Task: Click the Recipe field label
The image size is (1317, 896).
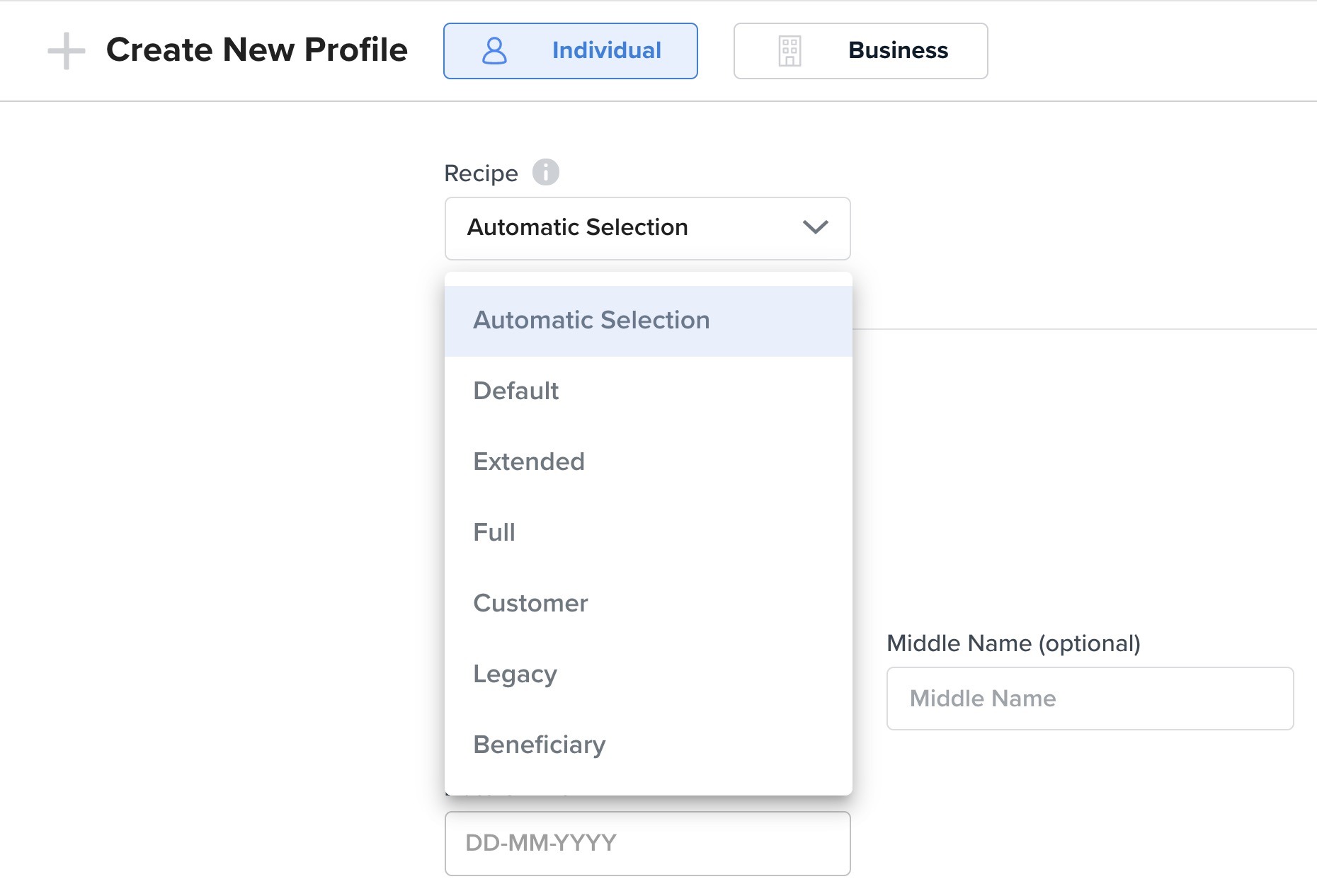Action: tap(481, 173)
